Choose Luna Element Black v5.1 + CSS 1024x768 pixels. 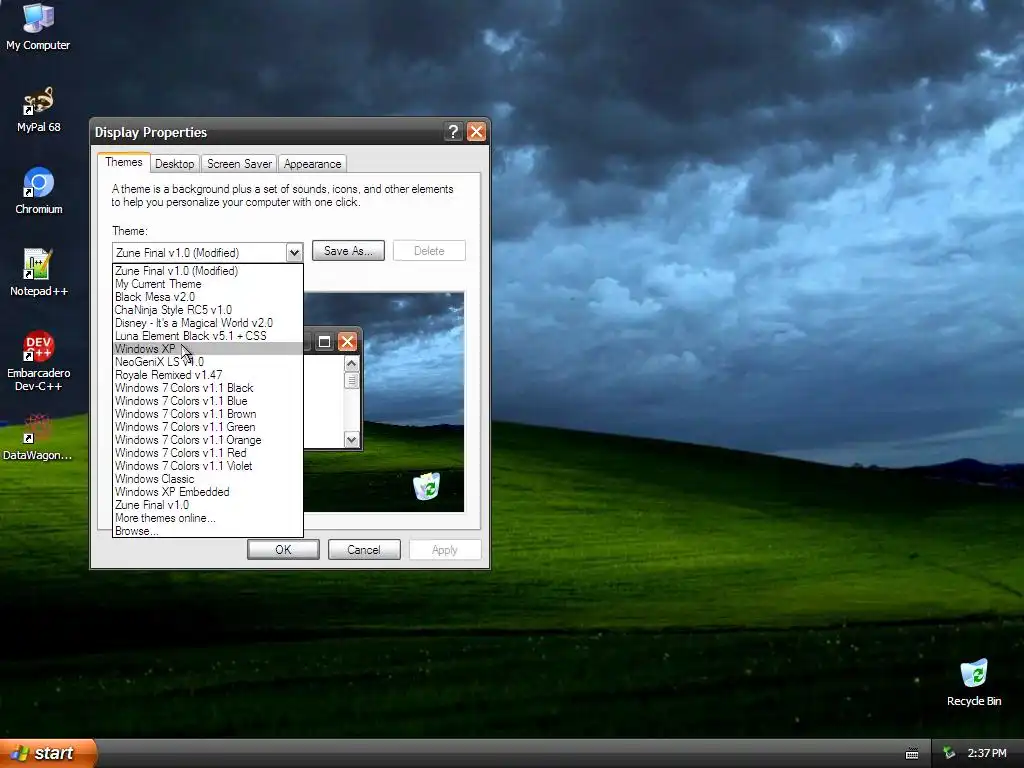208,336
